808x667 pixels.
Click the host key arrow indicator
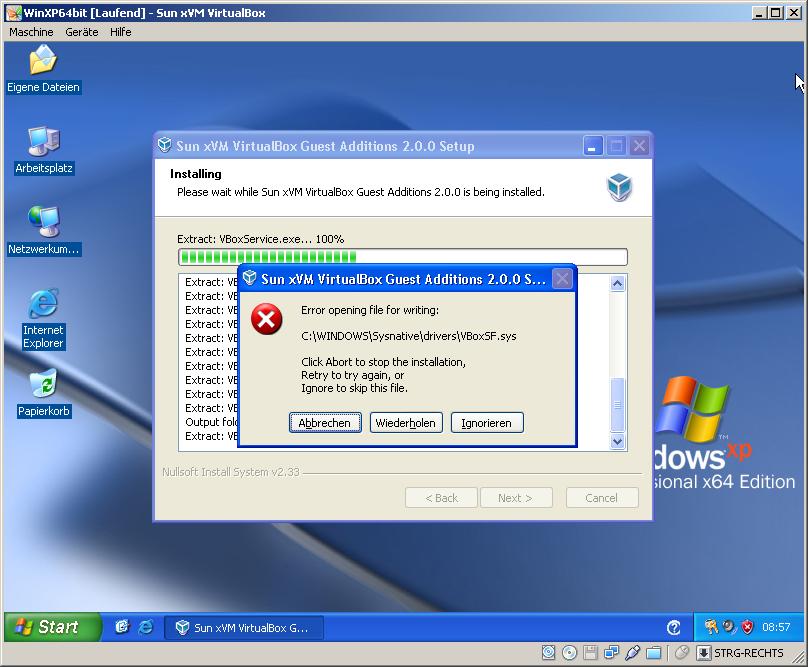[703, 653]
